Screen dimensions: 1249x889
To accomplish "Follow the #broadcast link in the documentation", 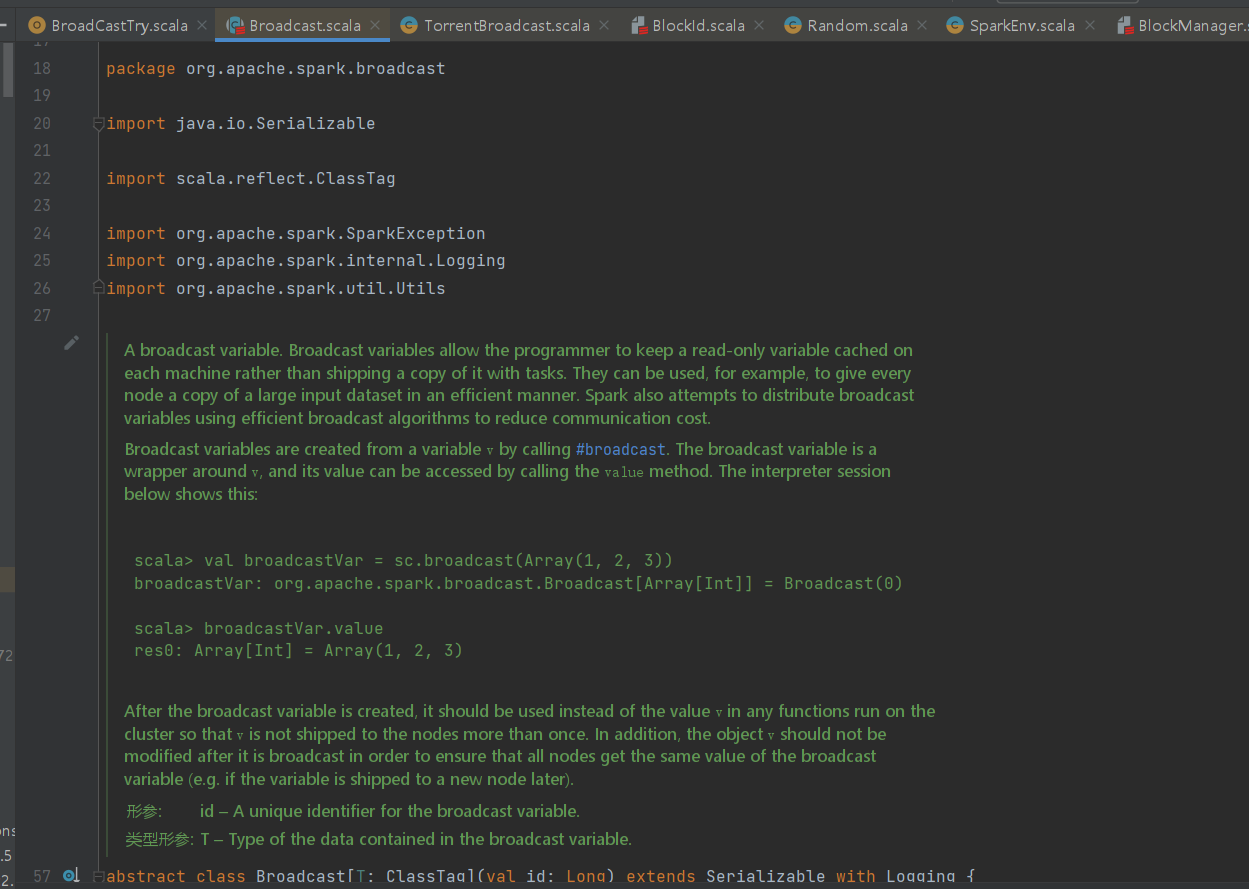I will (620, 449).
